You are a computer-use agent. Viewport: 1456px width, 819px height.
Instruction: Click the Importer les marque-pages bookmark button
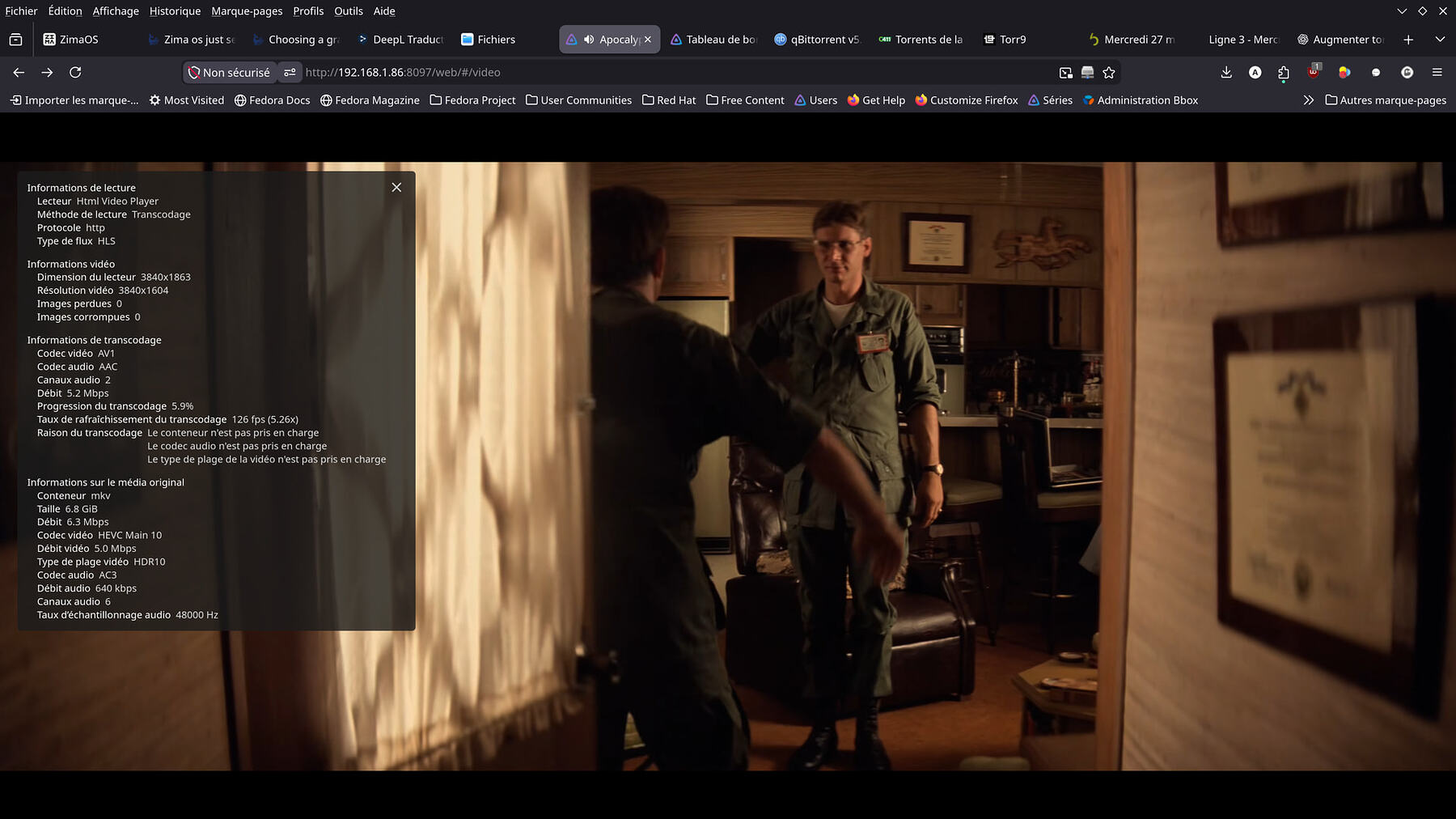(74, 100)
